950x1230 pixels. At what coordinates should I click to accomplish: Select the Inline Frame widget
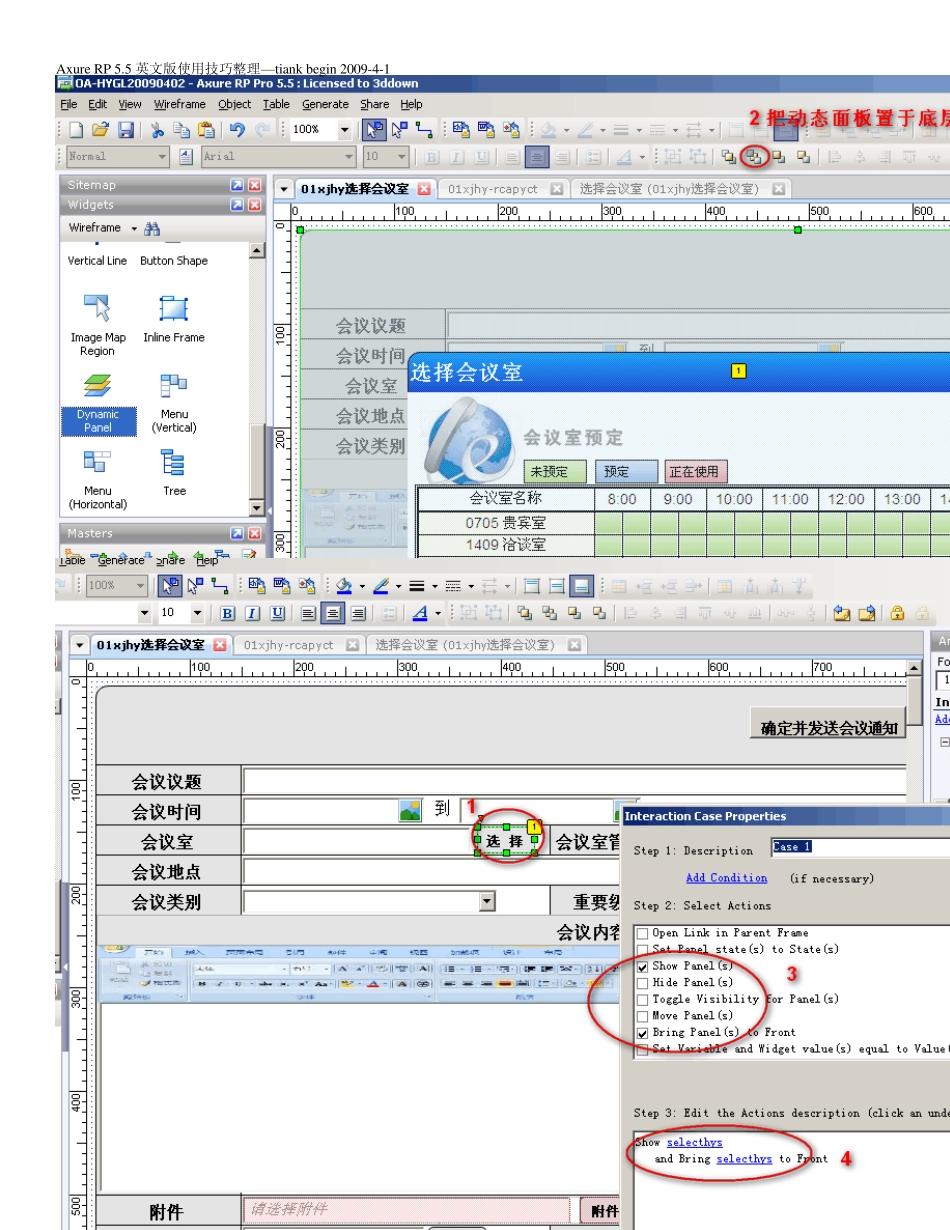pyautogui.click(x=173, y=318)
